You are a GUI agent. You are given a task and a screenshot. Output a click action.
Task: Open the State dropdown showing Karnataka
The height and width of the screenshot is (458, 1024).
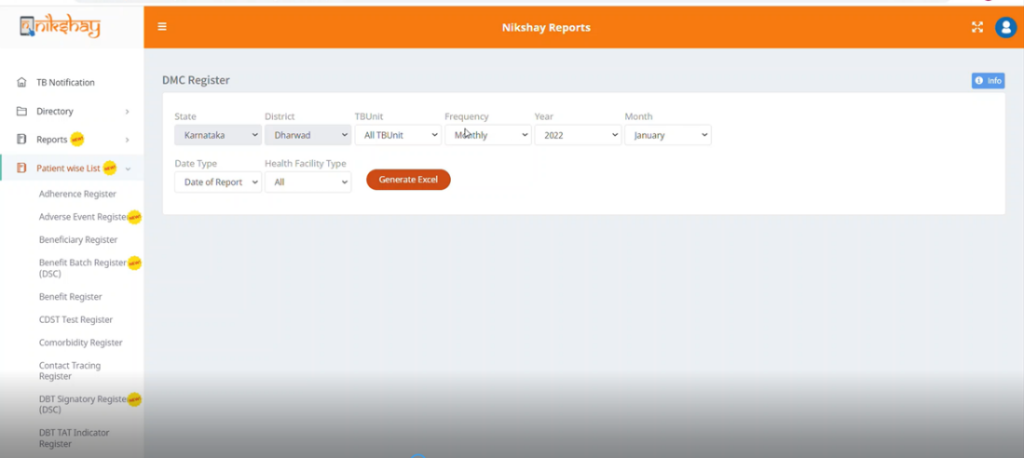click(218, 135)
